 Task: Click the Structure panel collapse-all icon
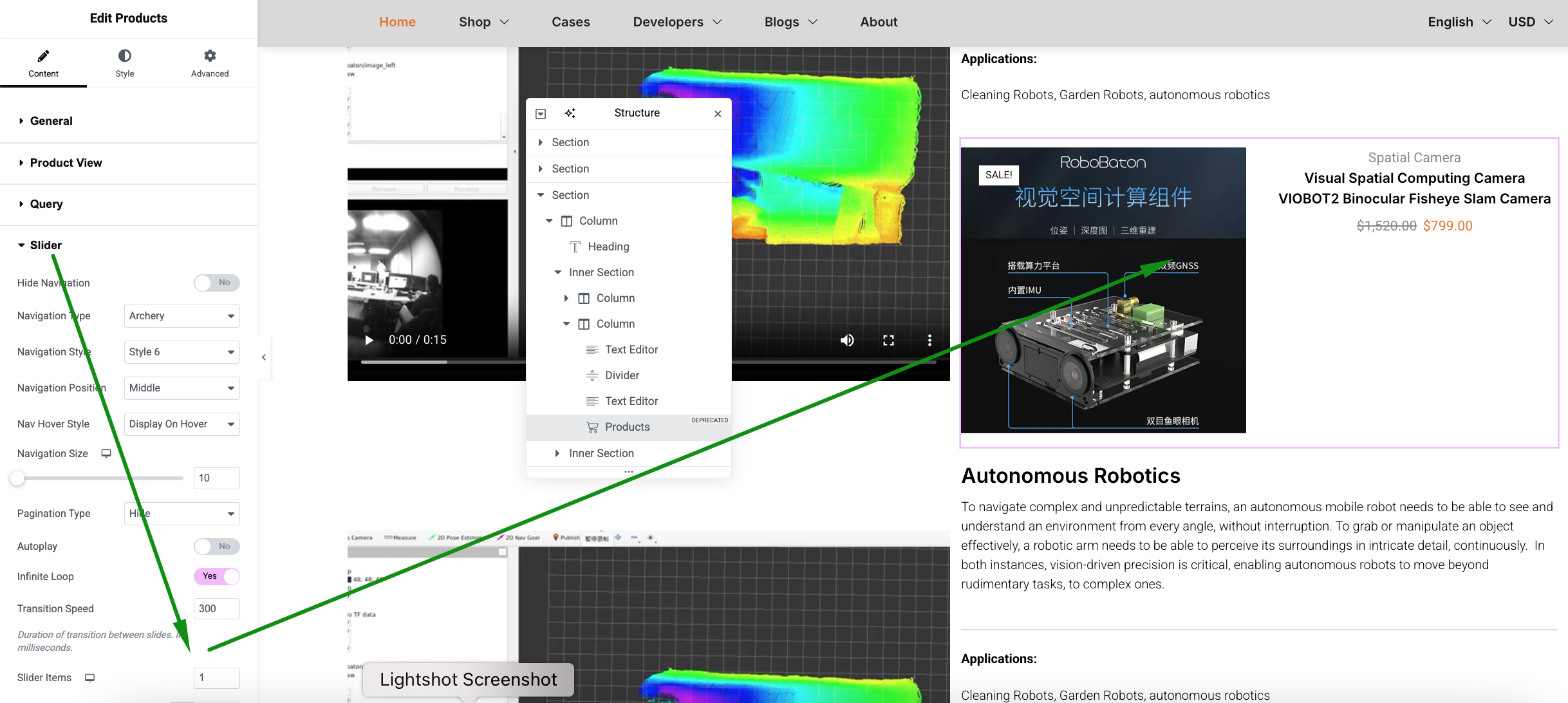coord(541,113)
